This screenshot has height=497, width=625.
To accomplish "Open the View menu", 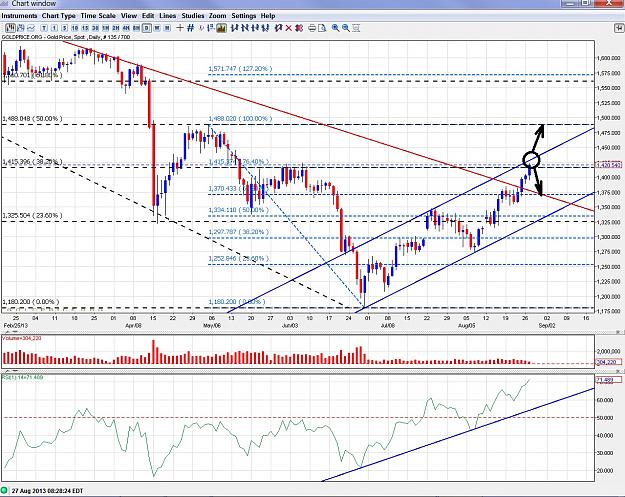I will point(129,16).
